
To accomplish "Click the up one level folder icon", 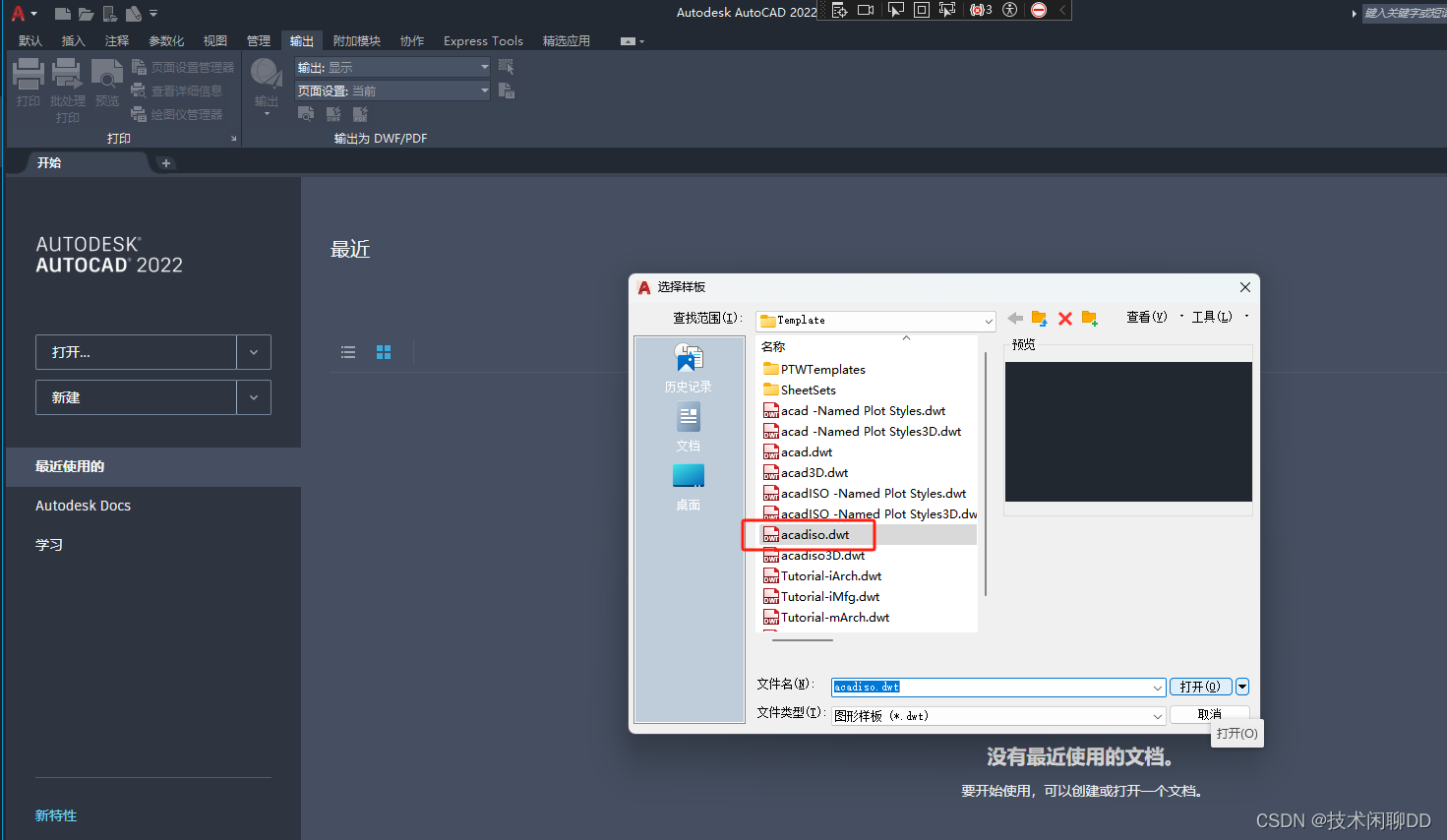I will (x=1040, y=318).
